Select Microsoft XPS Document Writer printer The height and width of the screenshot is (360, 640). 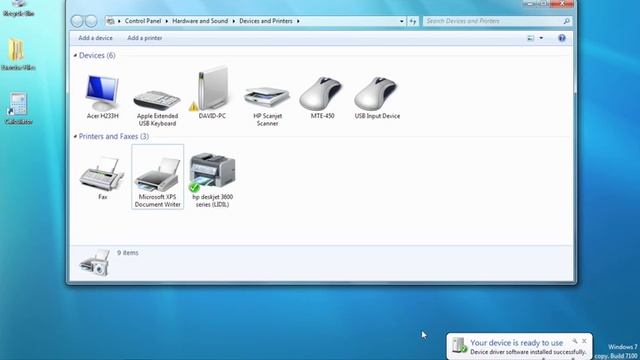tap(158, 176)
